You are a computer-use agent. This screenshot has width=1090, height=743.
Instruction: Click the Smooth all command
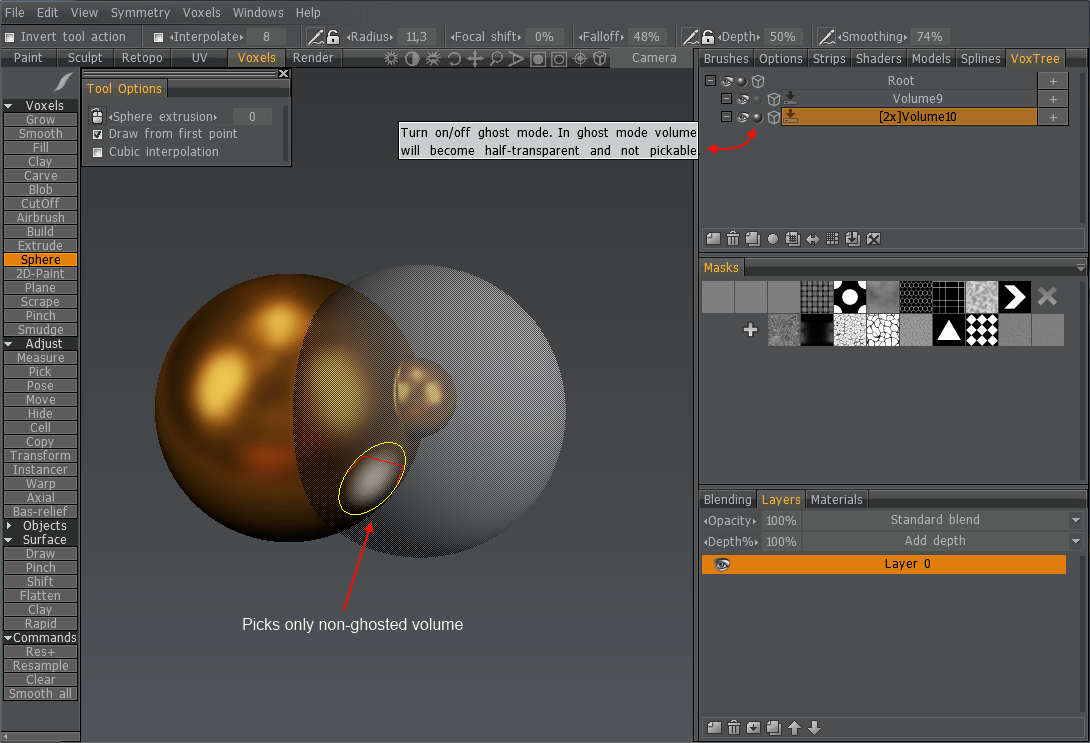41,693
